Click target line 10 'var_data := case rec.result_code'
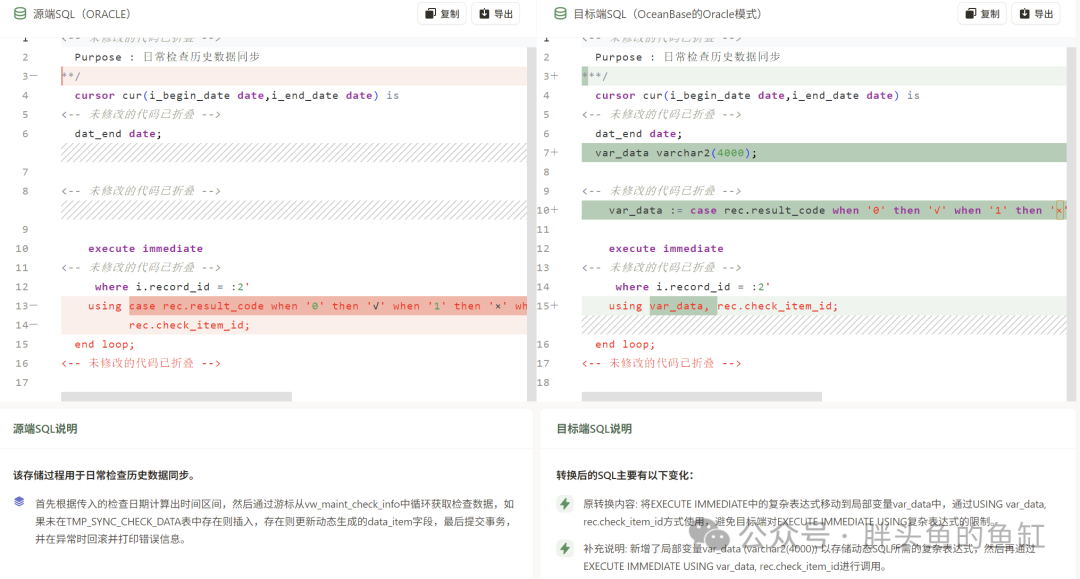The image size is (1080, 579). 824,210
